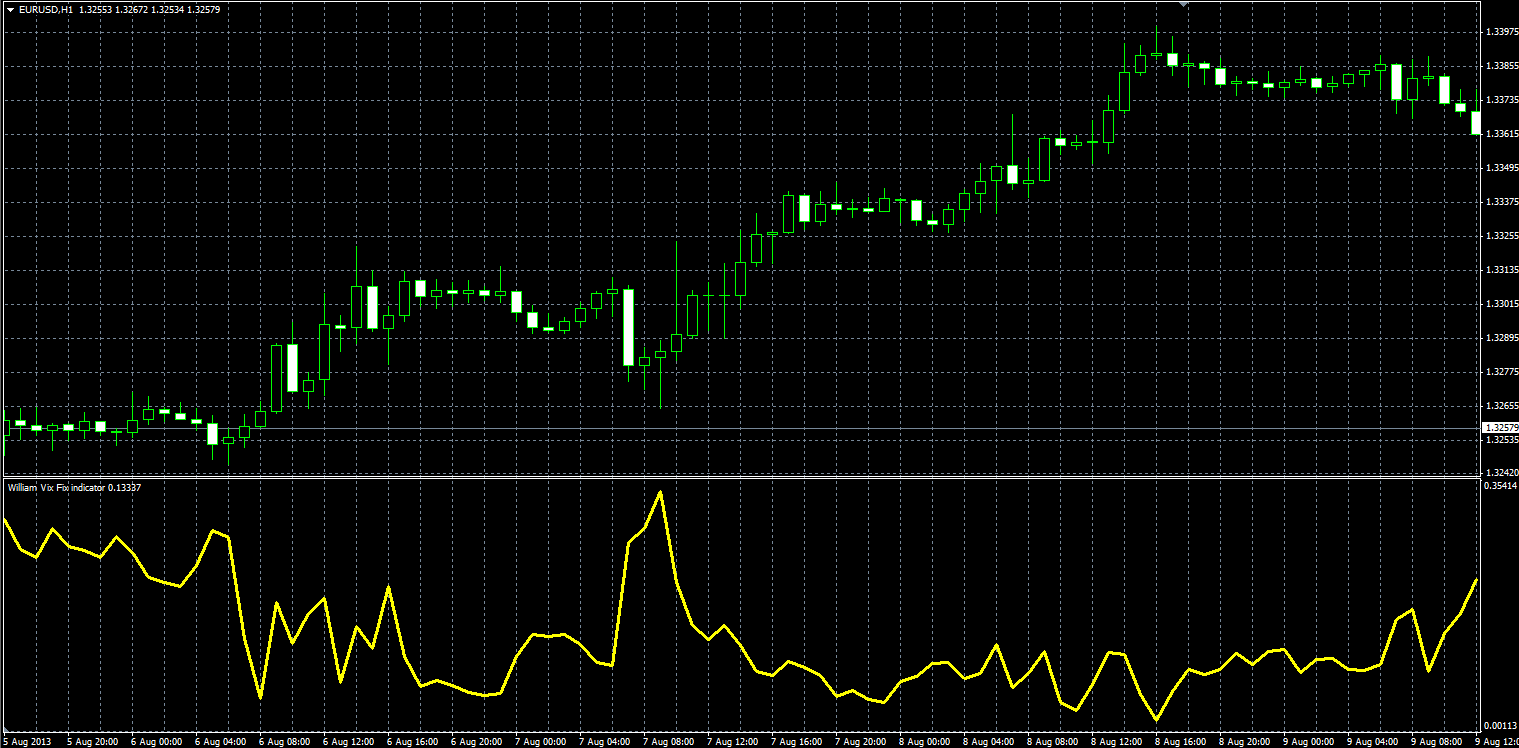Click the 1.33615 price scale label
Image resolution: width=1519 pixels, height=748 pixels.
coord(1500,134)
